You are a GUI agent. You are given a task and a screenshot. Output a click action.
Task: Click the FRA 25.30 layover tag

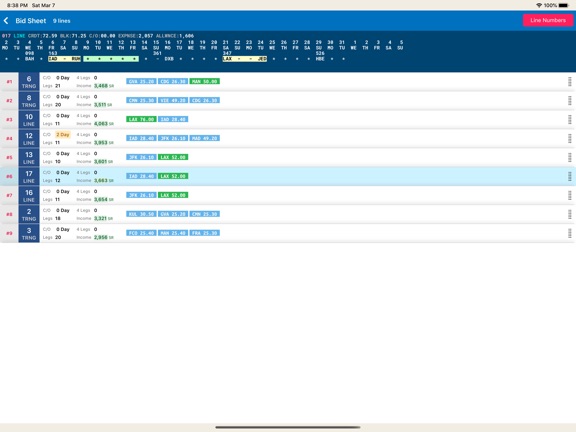click(205, 233)
